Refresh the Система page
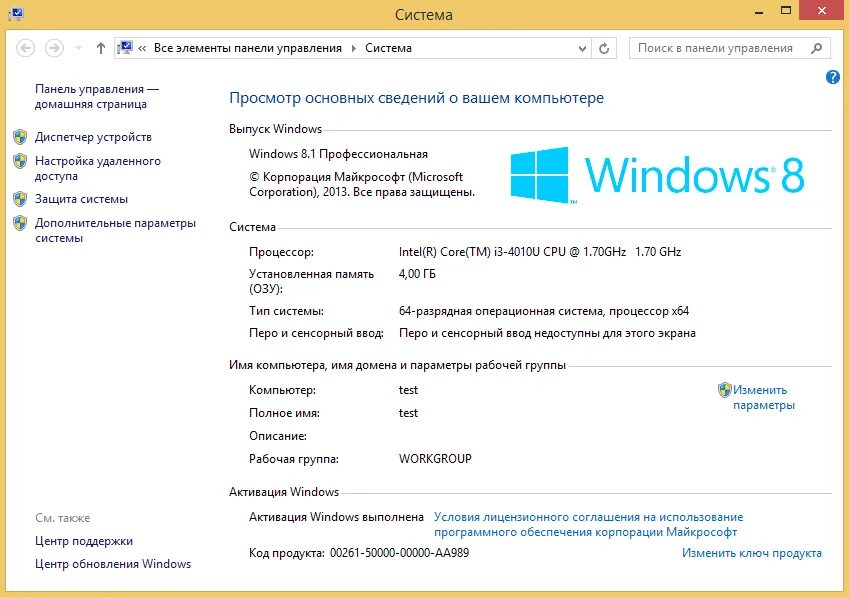The image size is (849, 597). (604, 48)
